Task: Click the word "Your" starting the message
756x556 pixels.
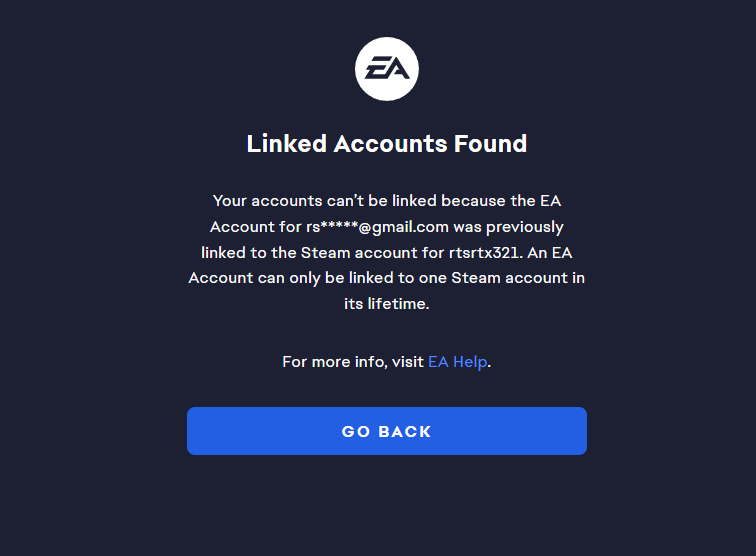Action: [231, 201]
